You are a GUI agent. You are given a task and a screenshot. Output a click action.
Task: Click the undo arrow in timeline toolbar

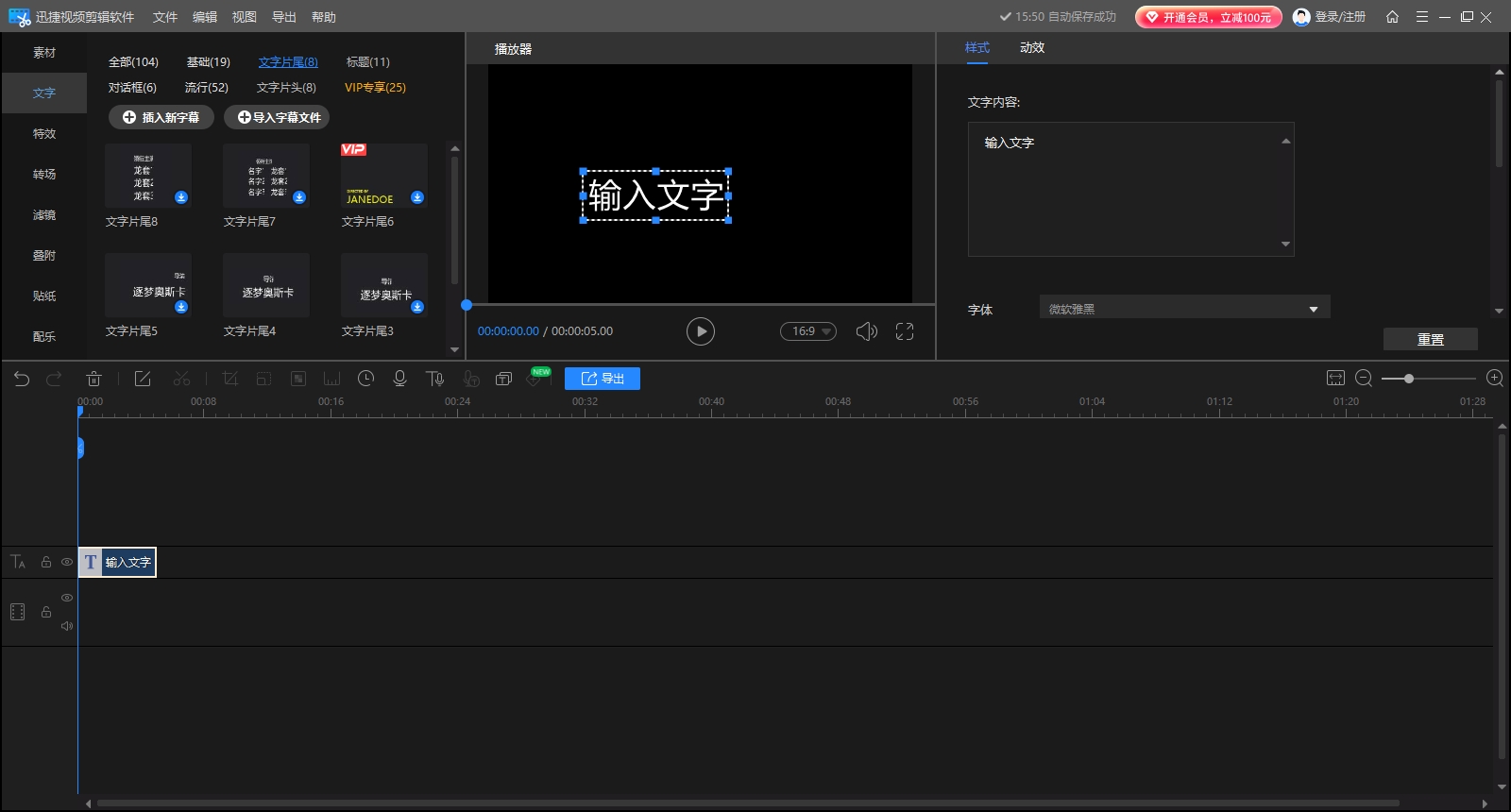pos(22,379)
